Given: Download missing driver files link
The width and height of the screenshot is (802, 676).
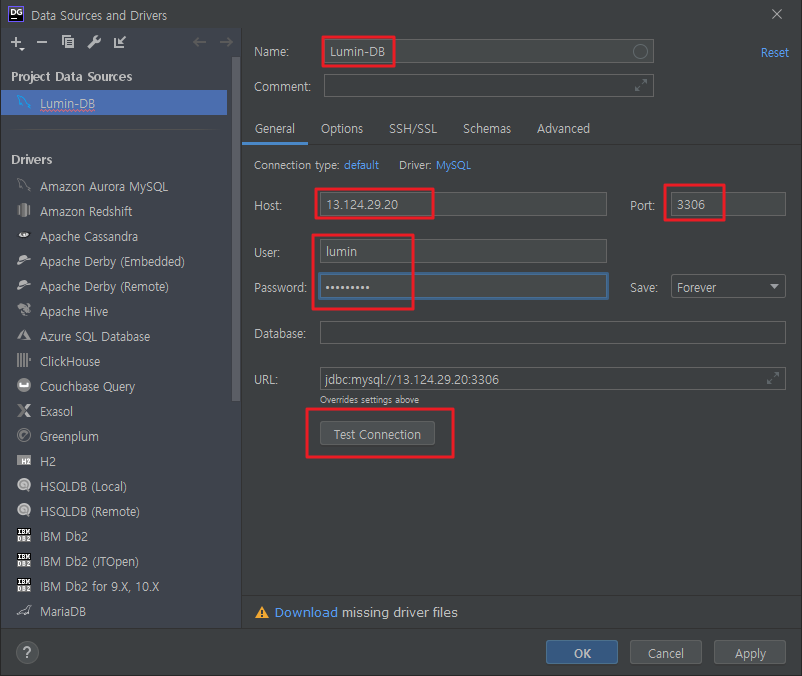Looking at the screenshot, I should [306, 612].
